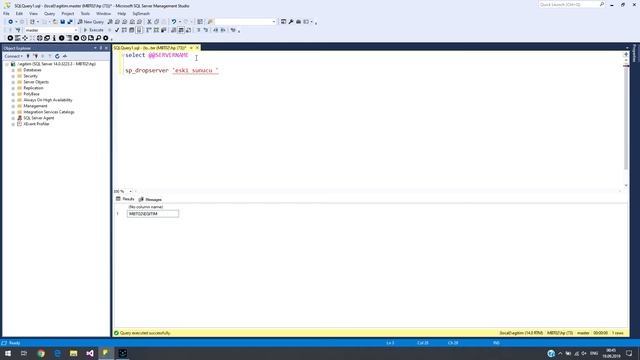Expand Always On High Availability node
Screen dimensions: 640x360
pyautogui.click(x=13, y=100)
